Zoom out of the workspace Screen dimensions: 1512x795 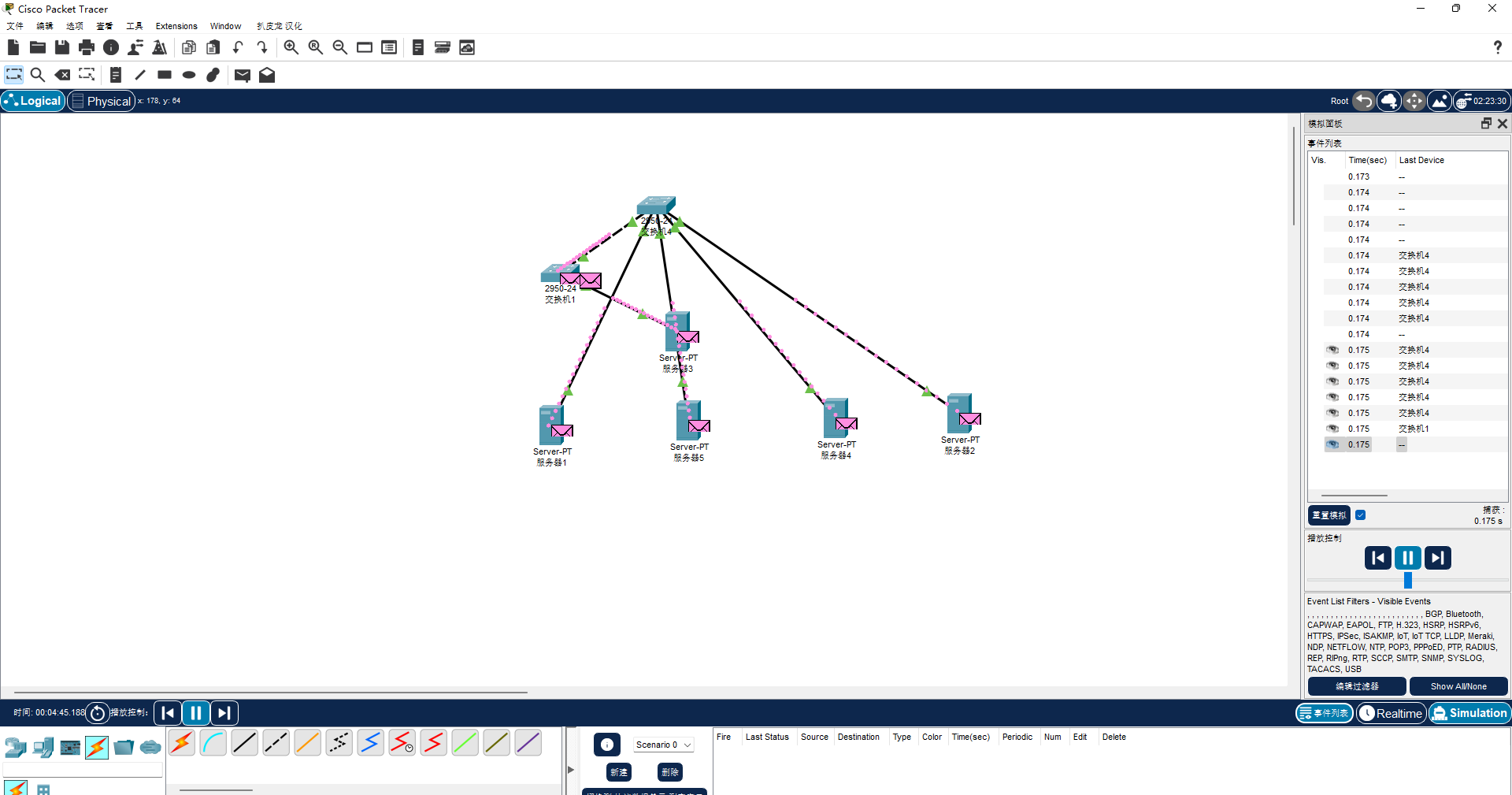coord(340,47)
